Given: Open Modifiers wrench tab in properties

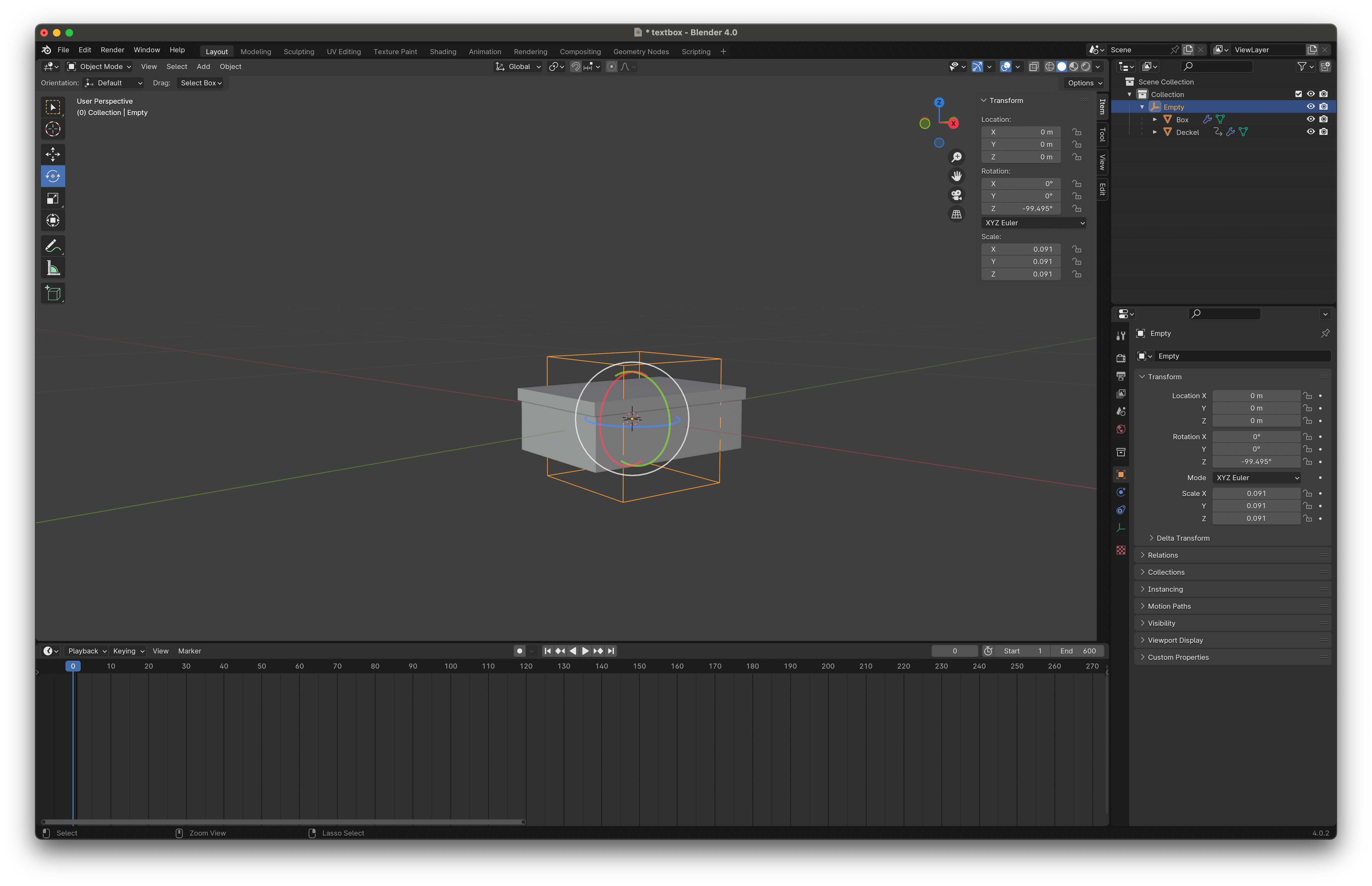Looking at the screenshot, I should 1121,336.
